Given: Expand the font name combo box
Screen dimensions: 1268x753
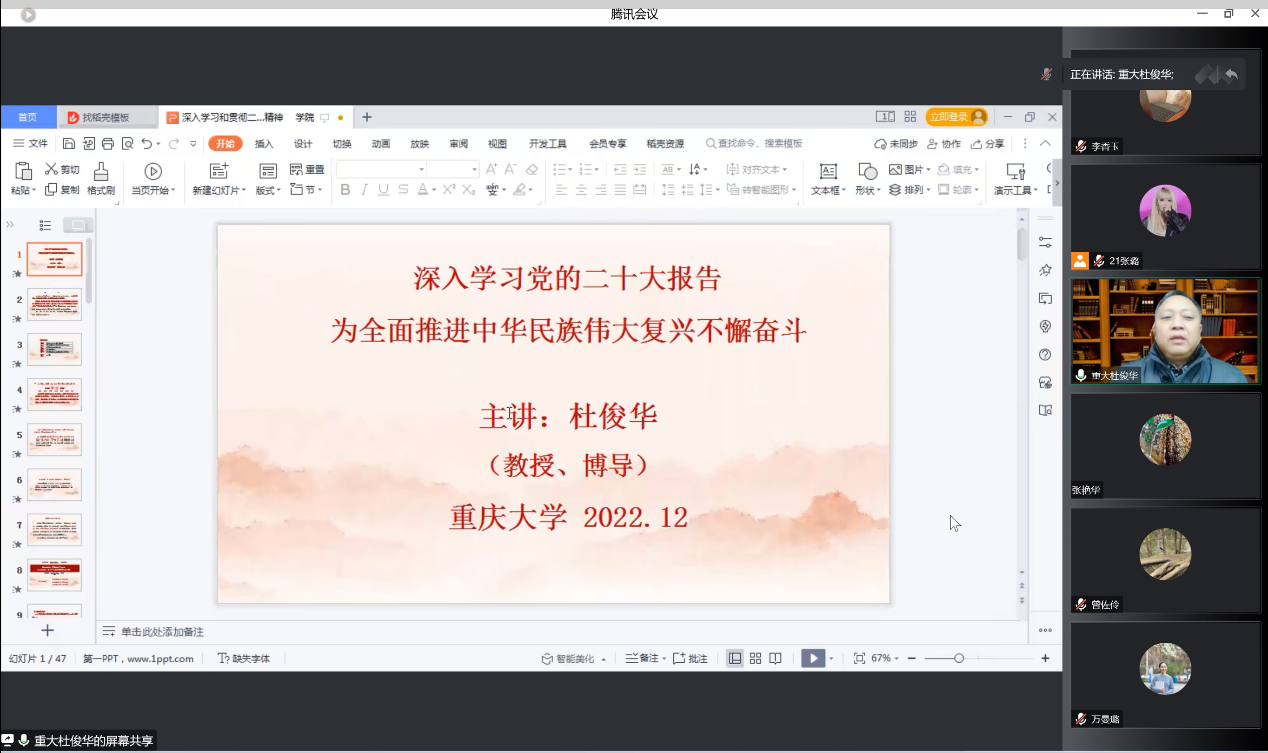Looking at the screenshot, I should click(422, 170).
